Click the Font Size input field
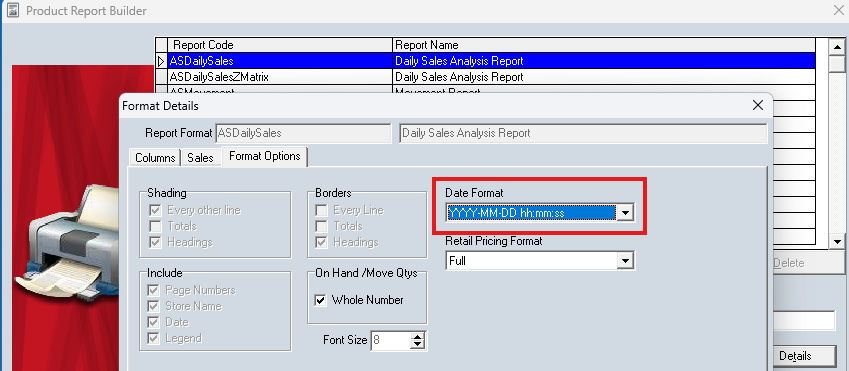The width and height of the screenshot is (849, 371). (390, 340)
